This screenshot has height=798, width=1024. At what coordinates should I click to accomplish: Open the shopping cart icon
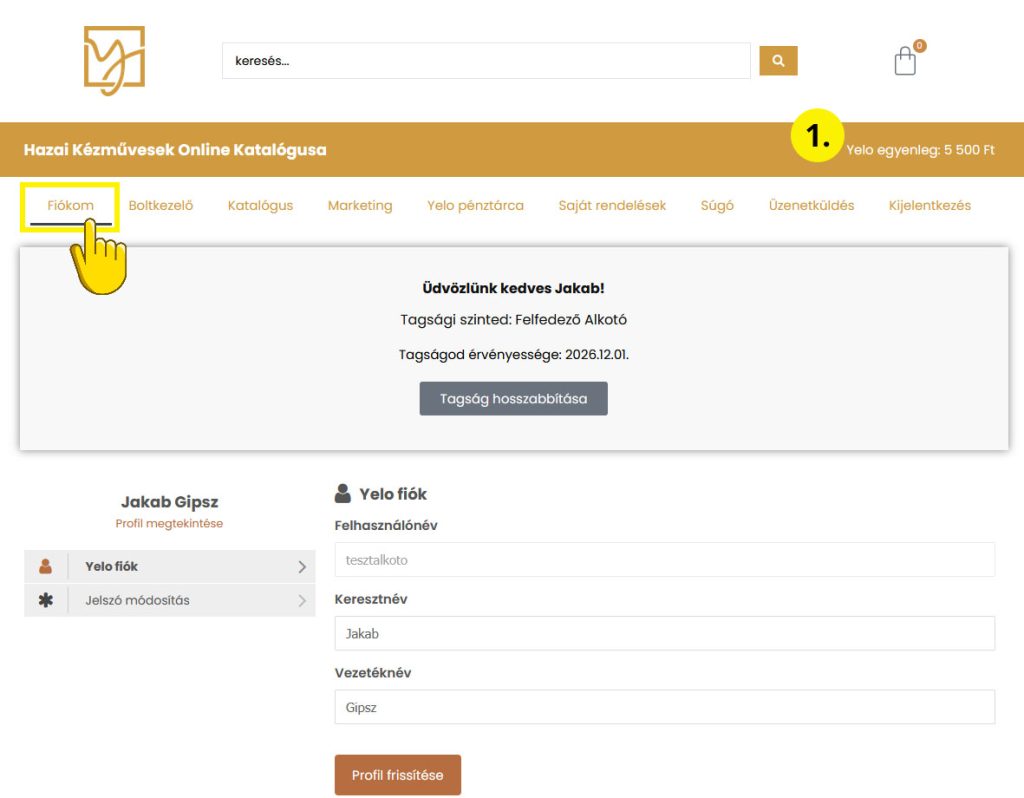tap(905, 61)
